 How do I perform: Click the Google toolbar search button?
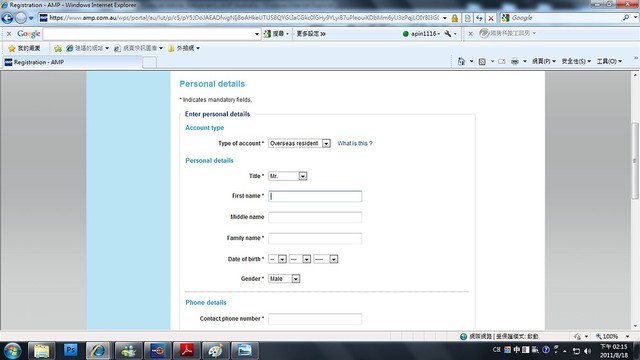(276, 34)
